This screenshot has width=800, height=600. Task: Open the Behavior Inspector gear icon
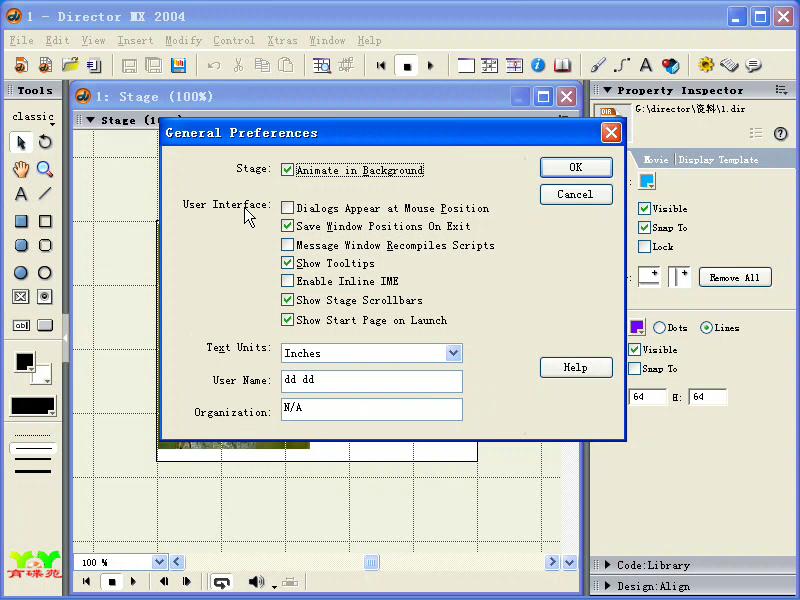coord(706,65)
